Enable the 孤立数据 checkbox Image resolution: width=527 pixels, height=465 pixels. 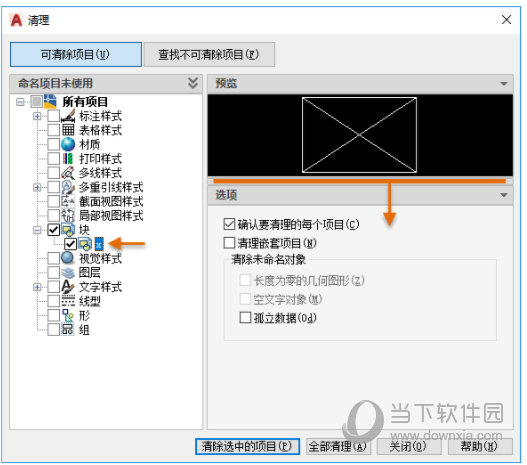click(x=245, y=317)
